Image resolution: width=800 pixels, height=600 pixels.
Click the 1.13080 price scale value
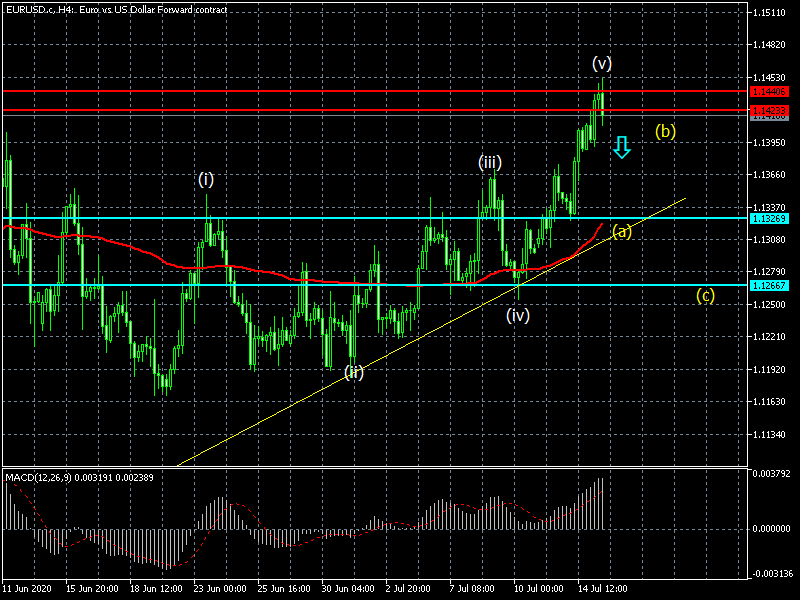pyautogui.click(x=769, y=239)
